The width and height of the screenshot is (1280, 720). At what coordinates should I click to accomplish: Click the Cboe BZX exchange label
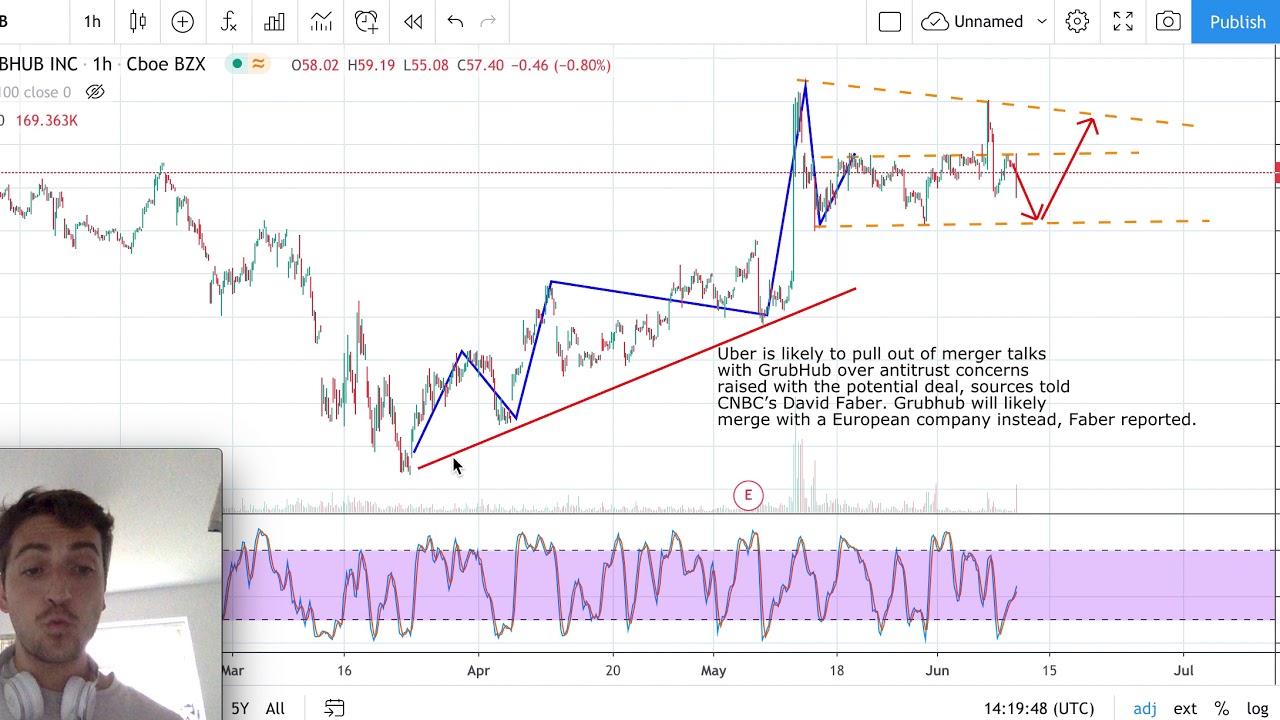pyautogui.click(x=166, y=64)
